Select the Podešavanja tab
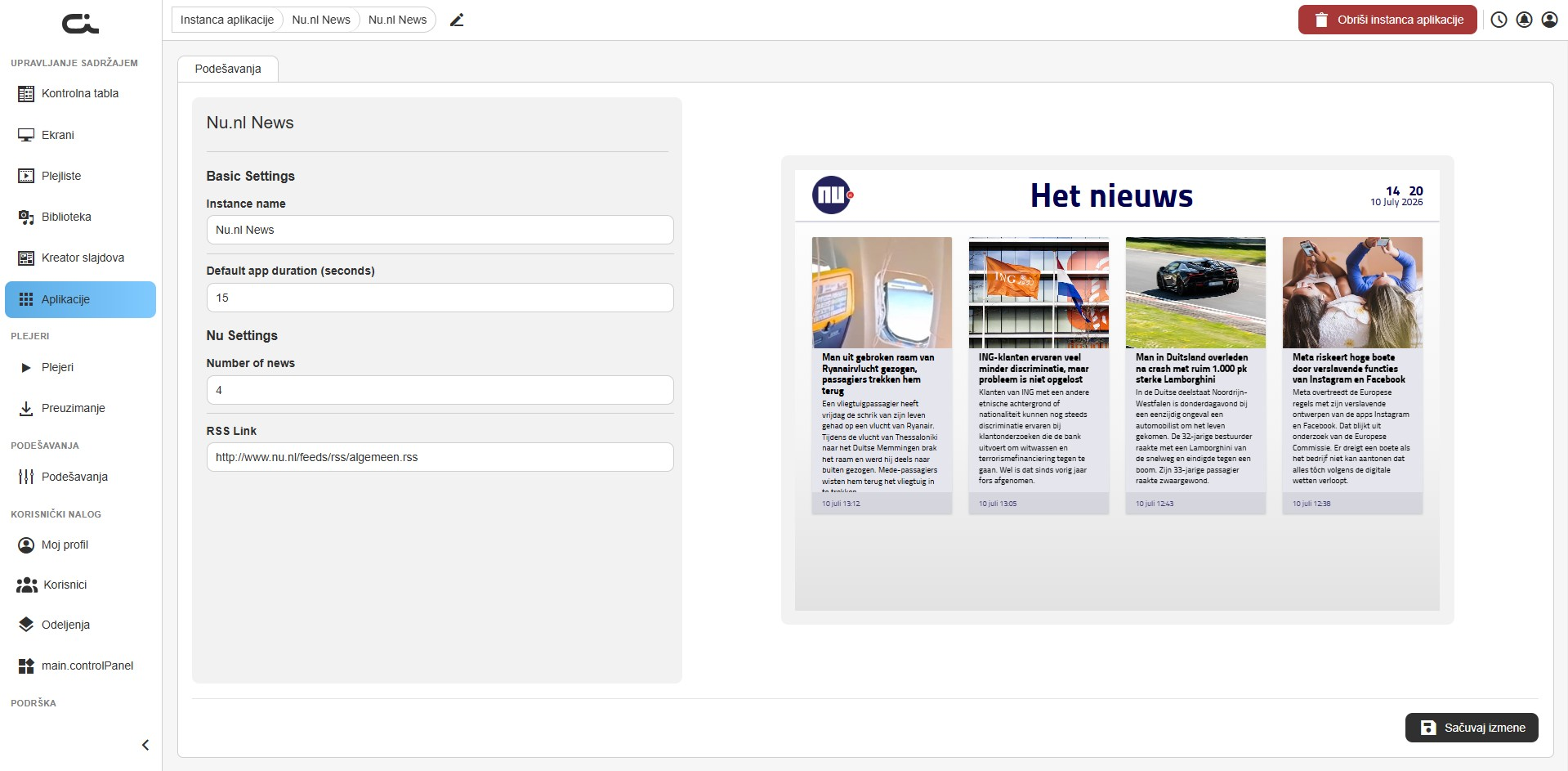1568x771 pixels. [228, 69]
